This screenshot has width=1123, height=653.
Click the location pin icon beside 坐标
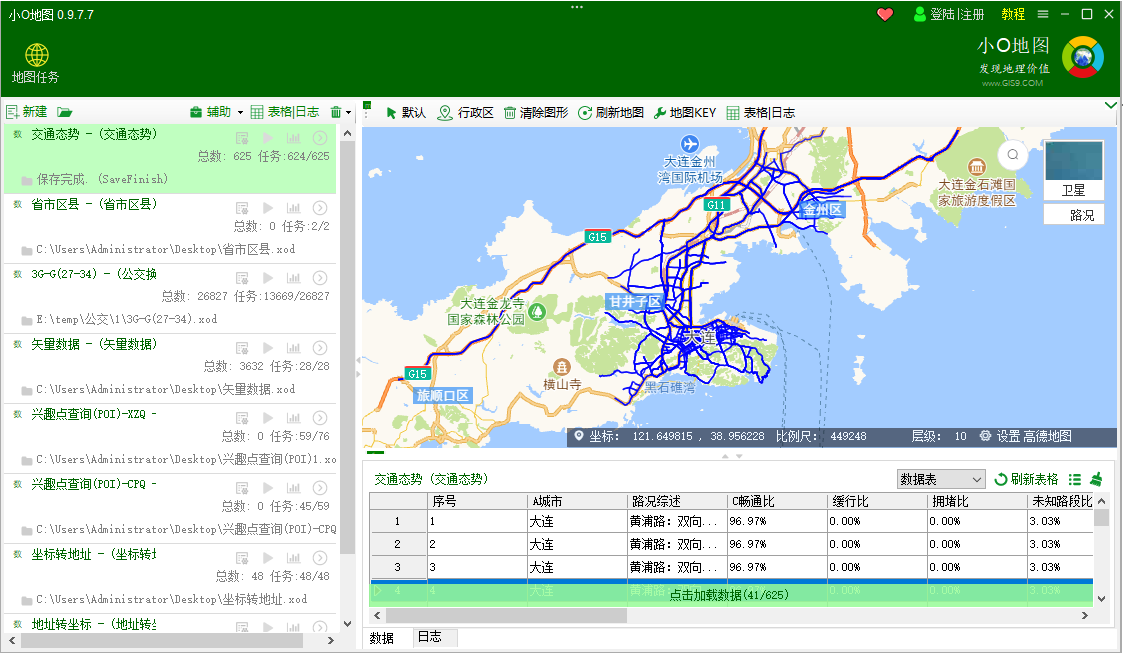point(579,435)
